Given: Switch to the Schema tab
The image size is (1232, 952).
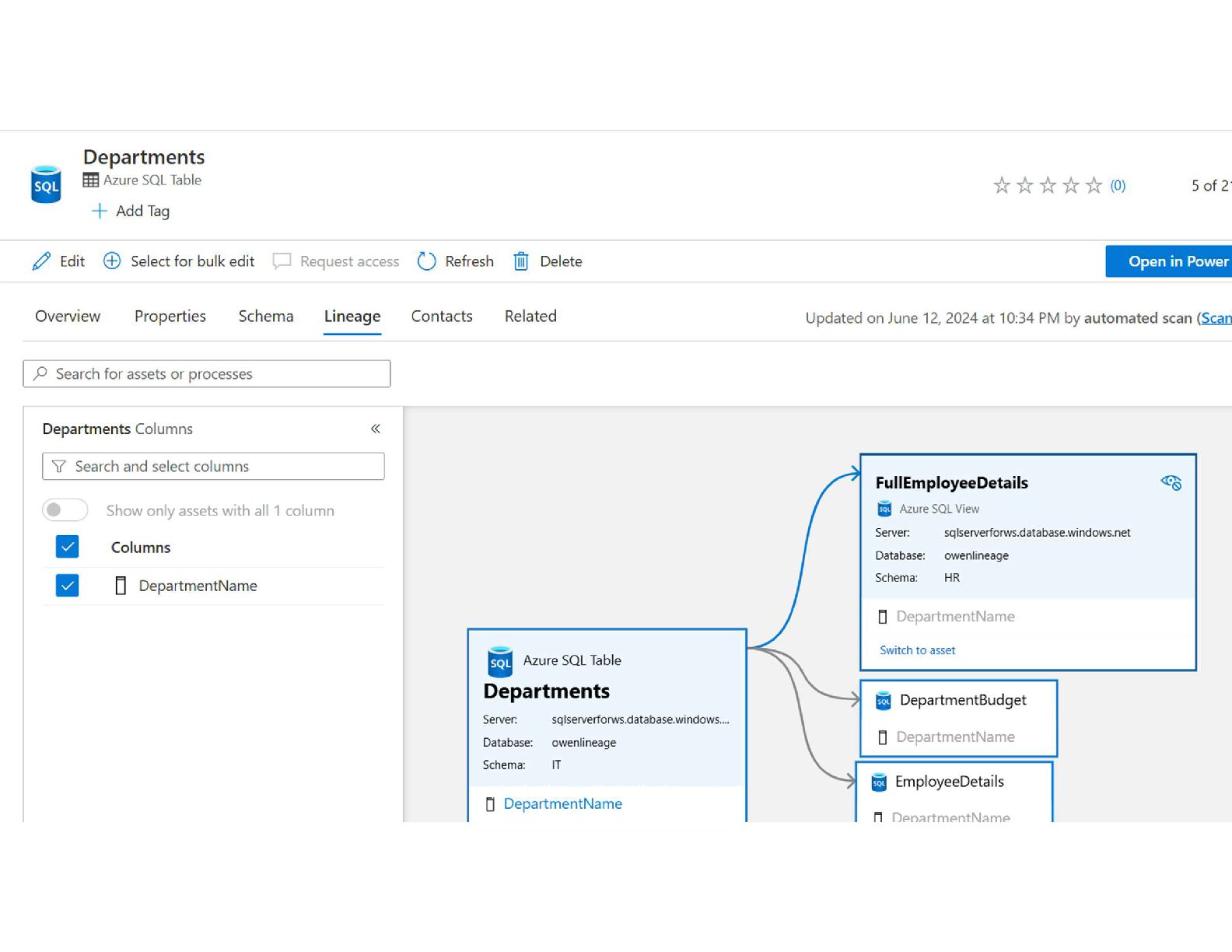Looking at the screenshot, I should tap(266, 317).
